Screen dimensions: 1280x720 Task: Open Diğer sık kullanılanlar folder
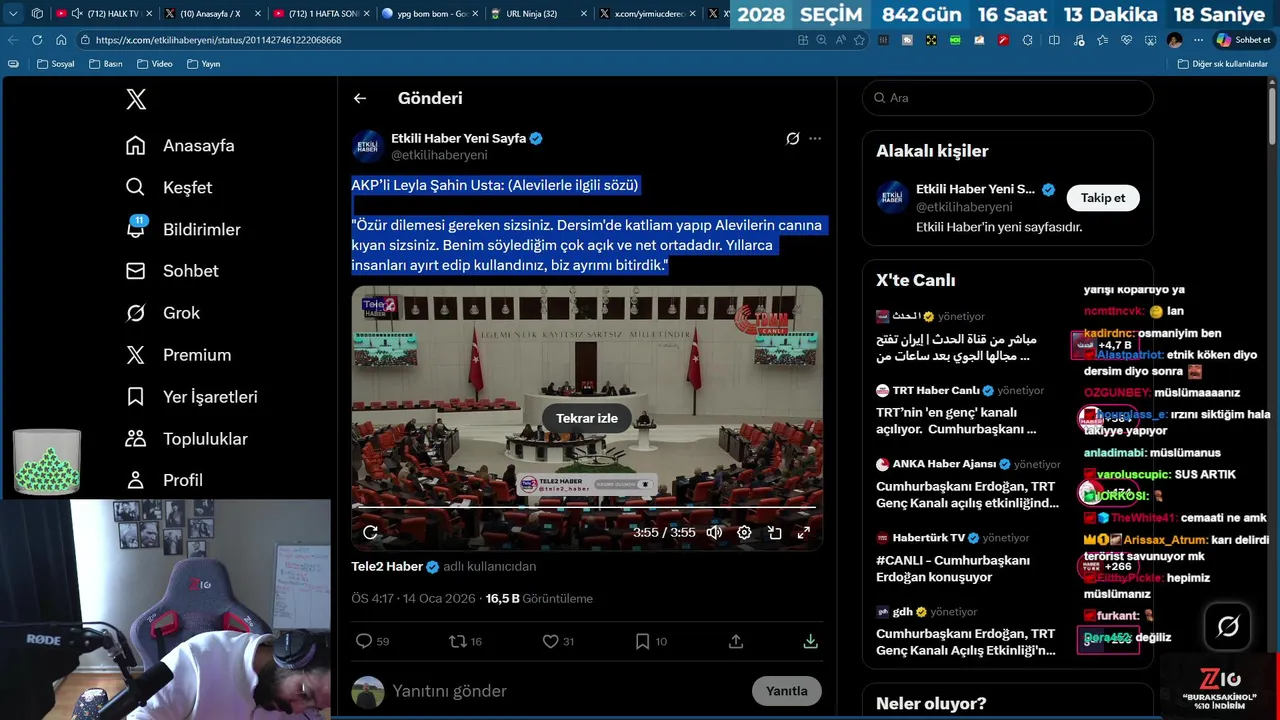point(1222,64)
